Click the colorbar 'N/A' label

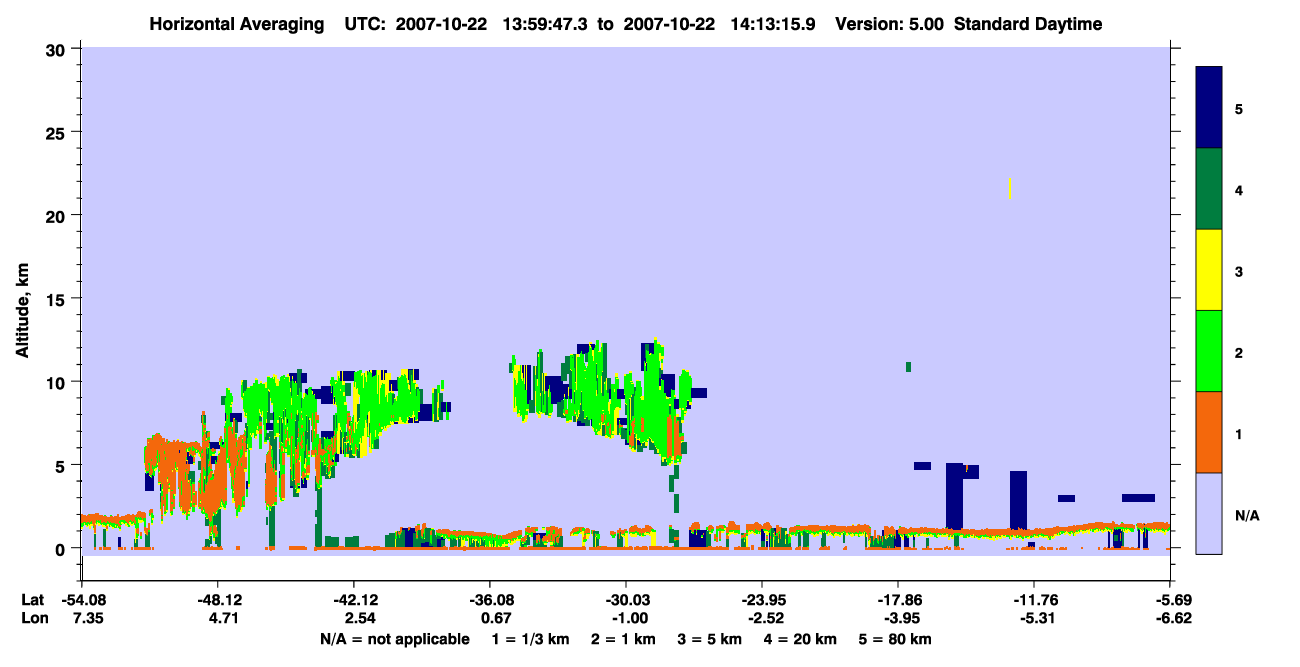pyautogui.click(x=1247, y=515)
